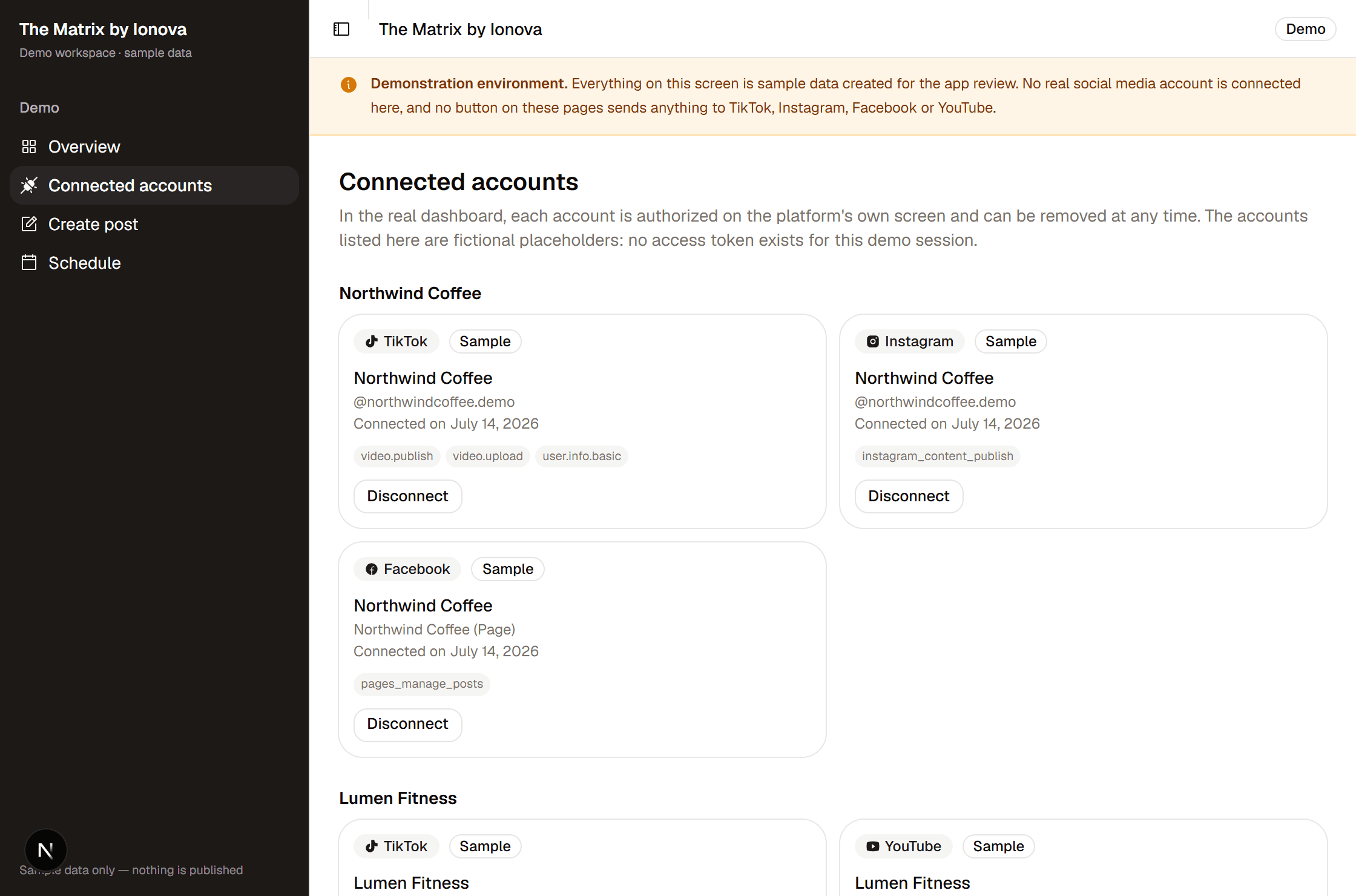Screen dimensions: 1356x896
Task: Select Connected accounts in sidebar
Action: [x=154, y=185]
